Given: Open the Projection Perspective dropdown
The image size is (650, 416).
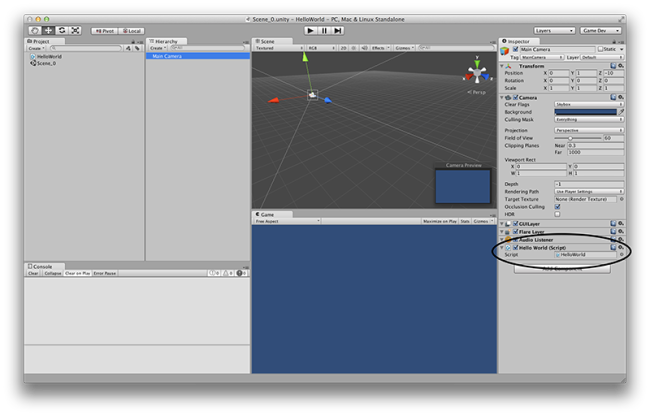Looking at the screenshot, I should (x=589, y=130).
